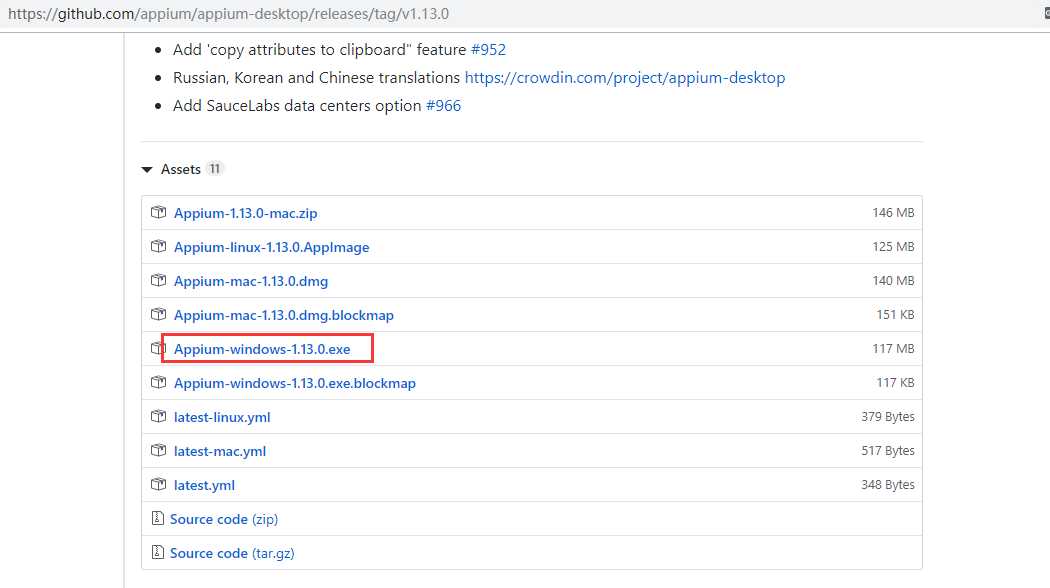Click the 379 Bytes size text
The image size is (1050, 588).
pos(887,417)
